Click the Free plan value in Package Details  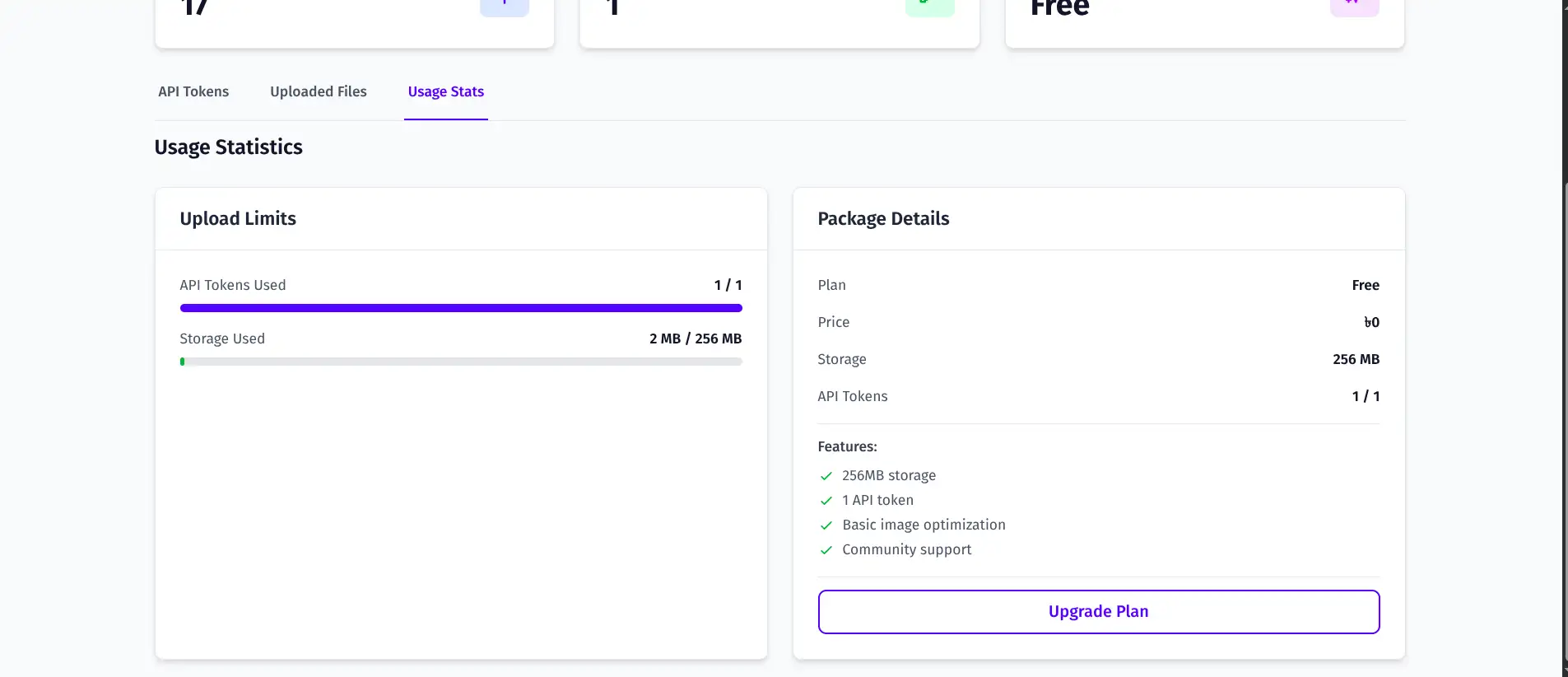[x=1365, y=285]
